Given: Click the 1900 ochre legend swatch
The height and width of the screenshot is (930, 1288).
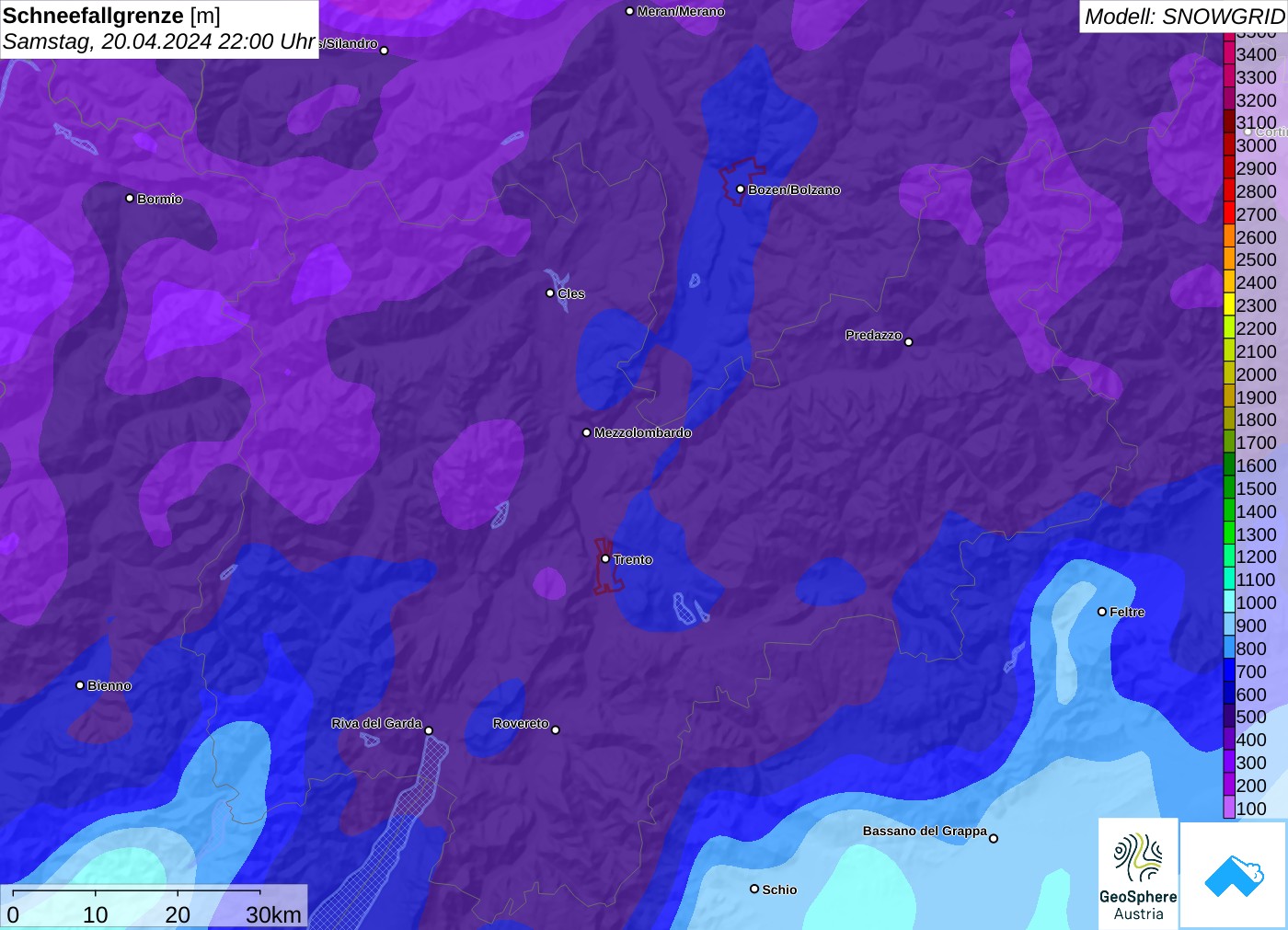Looking at the screenshot, I should [1229, 396].
